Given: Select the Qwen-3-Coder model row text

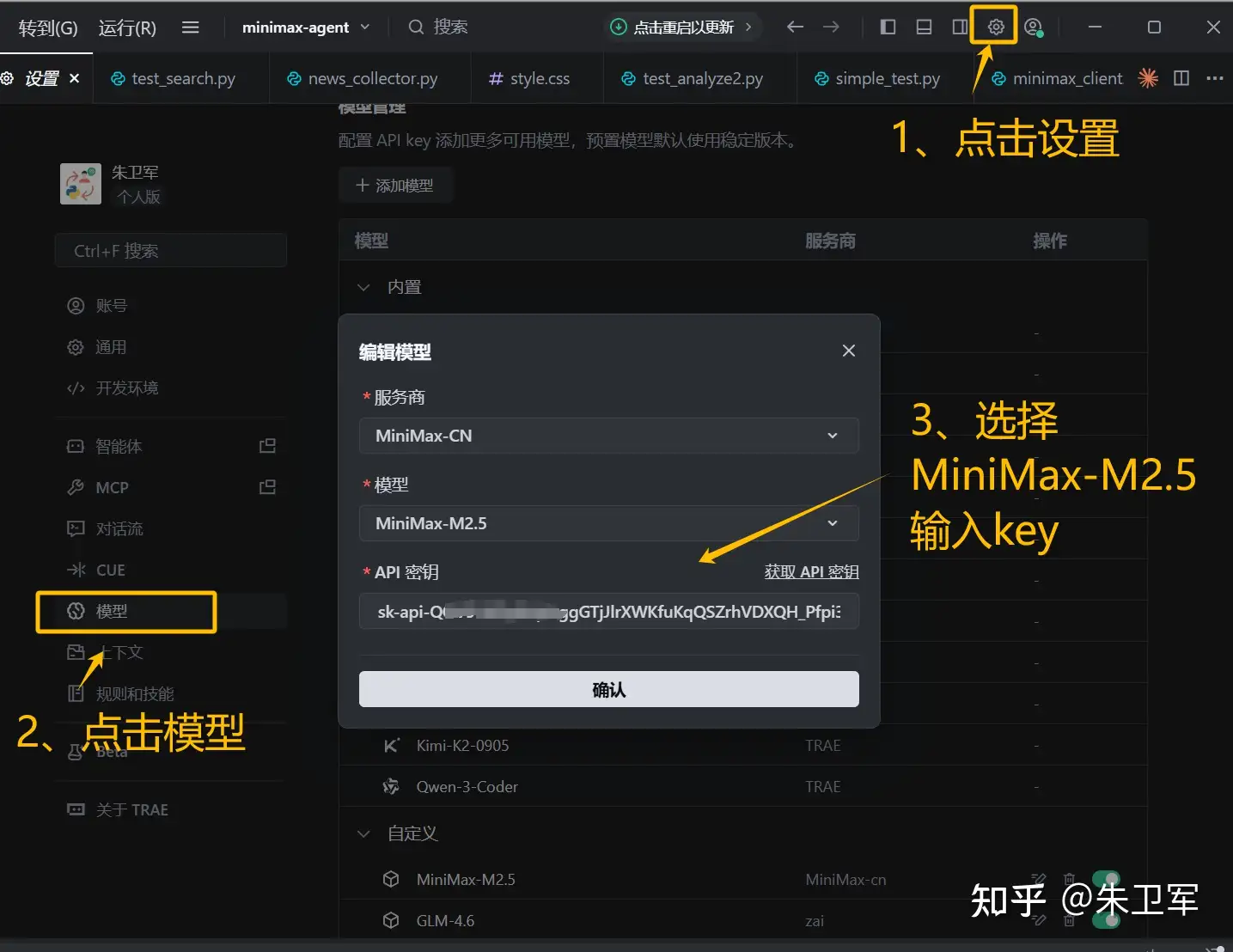Looking at the screenshot, I should coord(467,786).
